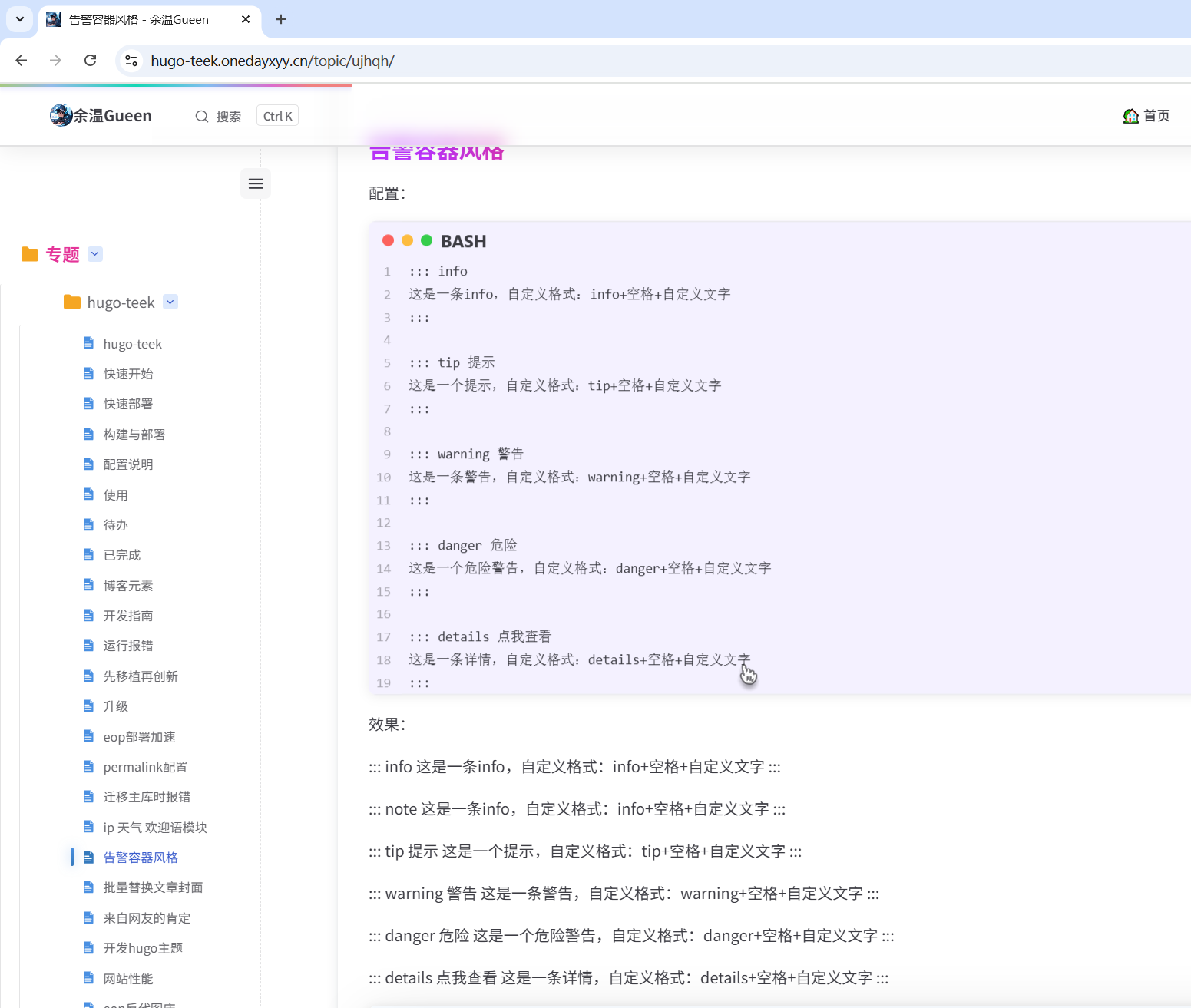Reload the current page
The image size is (1191, 1008).
tap(90, 61)
